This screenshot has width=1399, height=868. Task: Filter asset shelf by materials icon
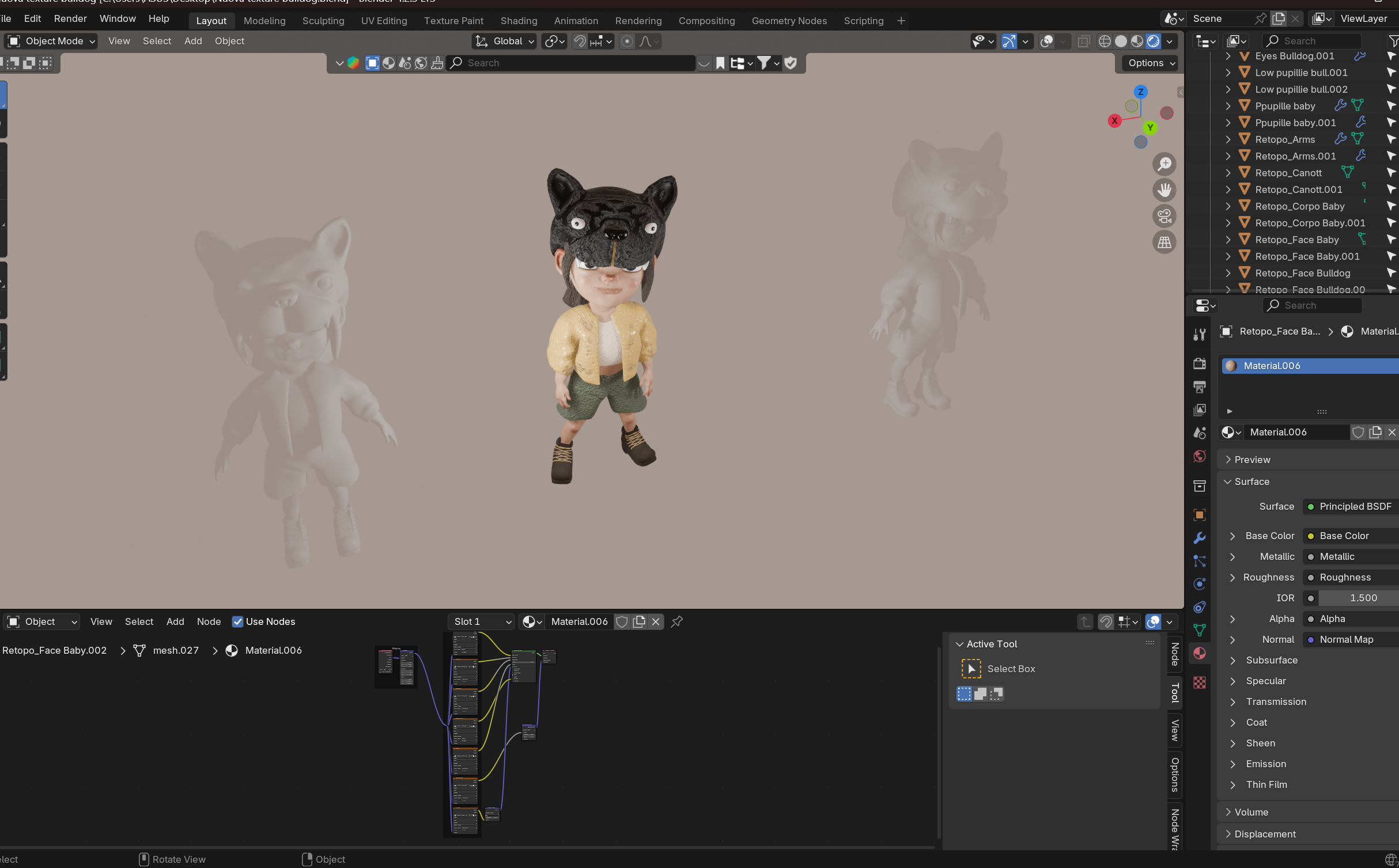pyautogui.click(x=389, y=63)
